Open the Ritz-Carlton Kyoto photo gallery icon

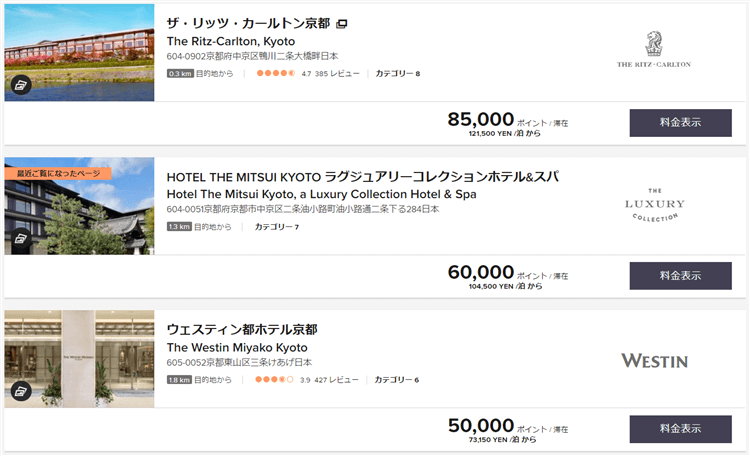(21, 86)
